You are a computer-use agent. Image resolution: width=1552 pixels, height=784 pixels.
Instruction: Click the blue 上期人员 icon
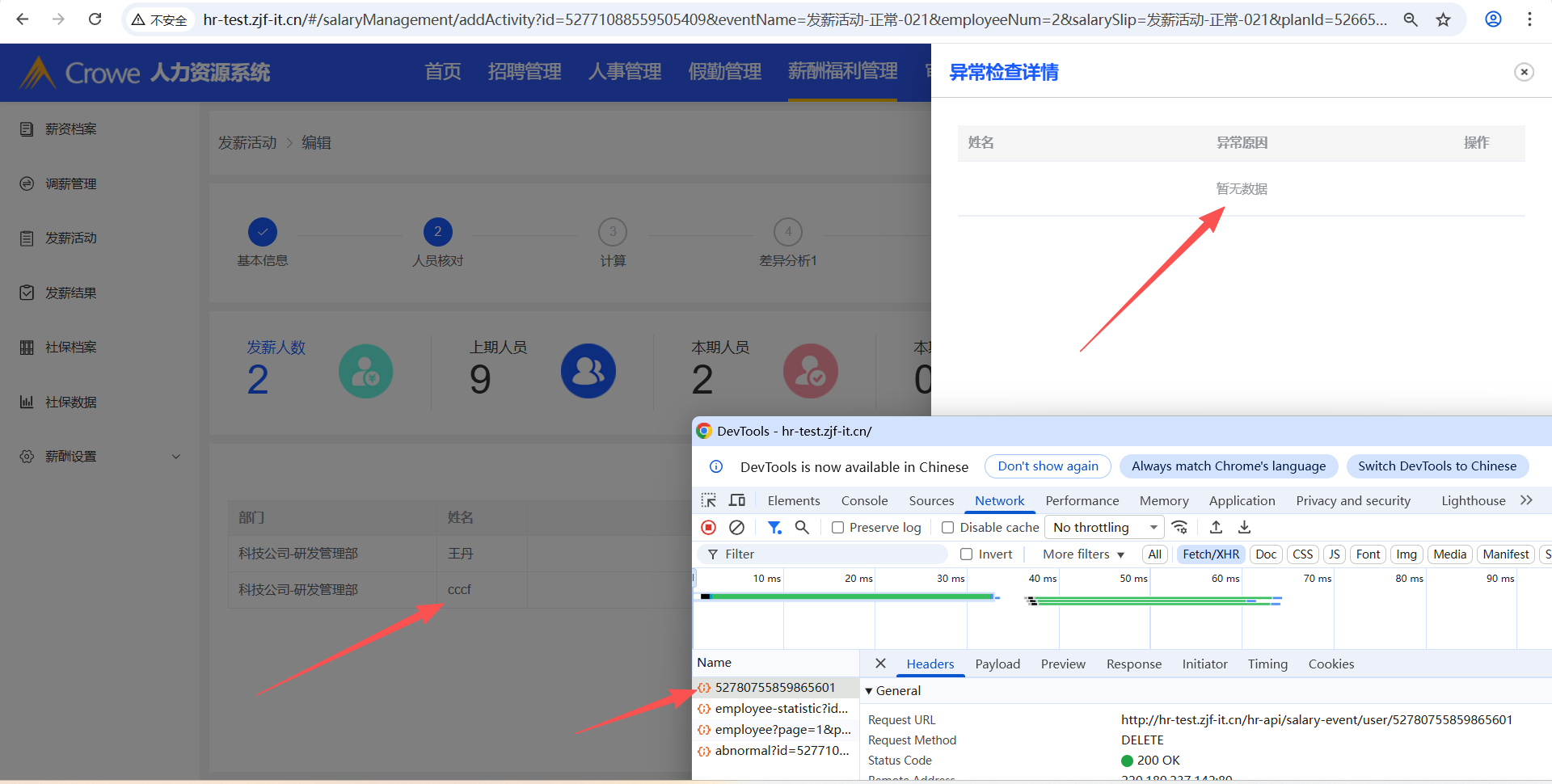point(588,371)
